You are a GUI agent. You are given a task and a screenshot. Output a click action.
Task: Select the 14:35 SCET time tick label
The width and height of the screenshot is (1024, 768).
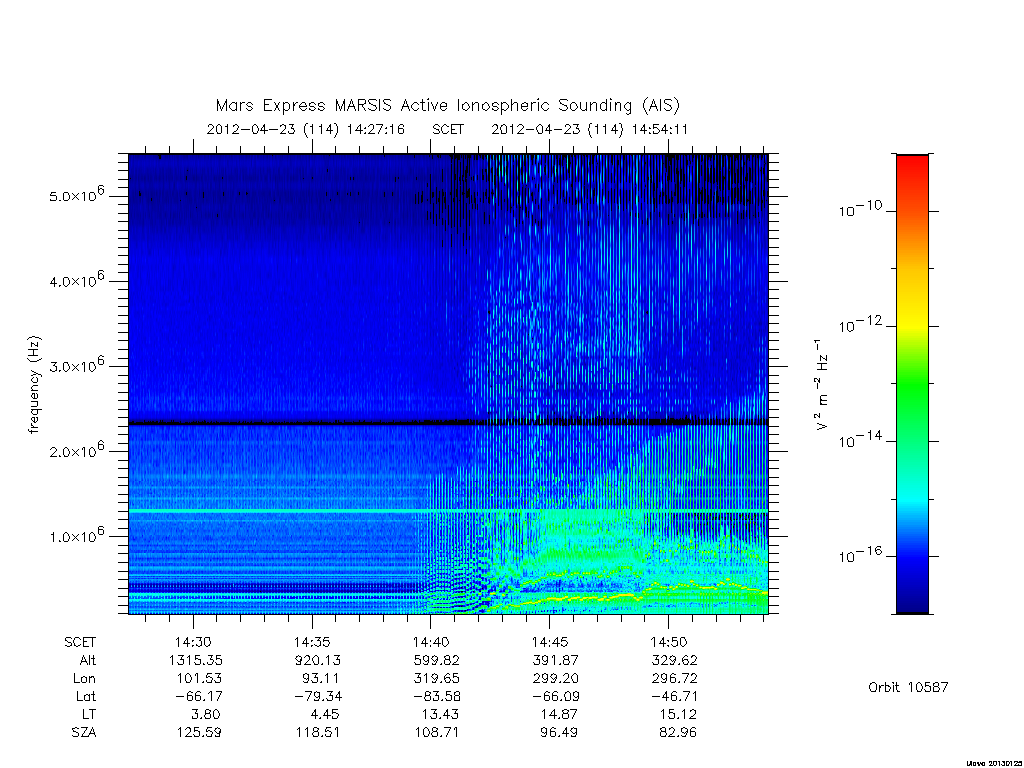[x=312, y=642]
